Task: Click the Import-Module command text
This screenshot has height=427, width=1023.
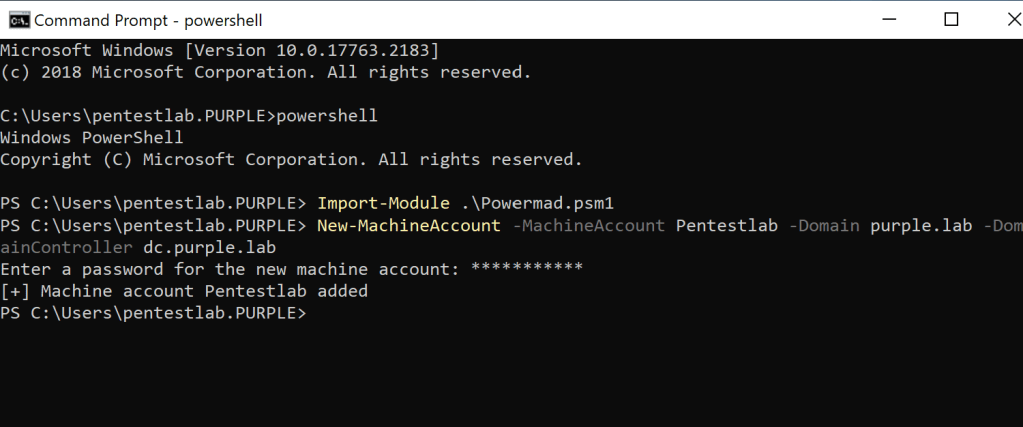Action: coord(383,203)
